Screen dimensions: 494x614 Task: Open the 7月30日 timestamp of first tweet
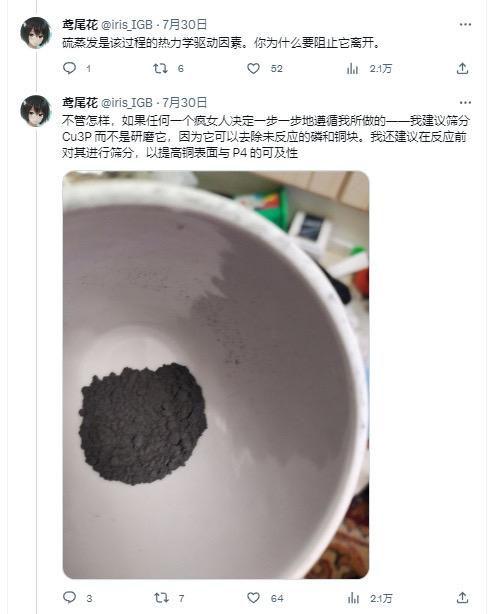(x=185, y=25)
